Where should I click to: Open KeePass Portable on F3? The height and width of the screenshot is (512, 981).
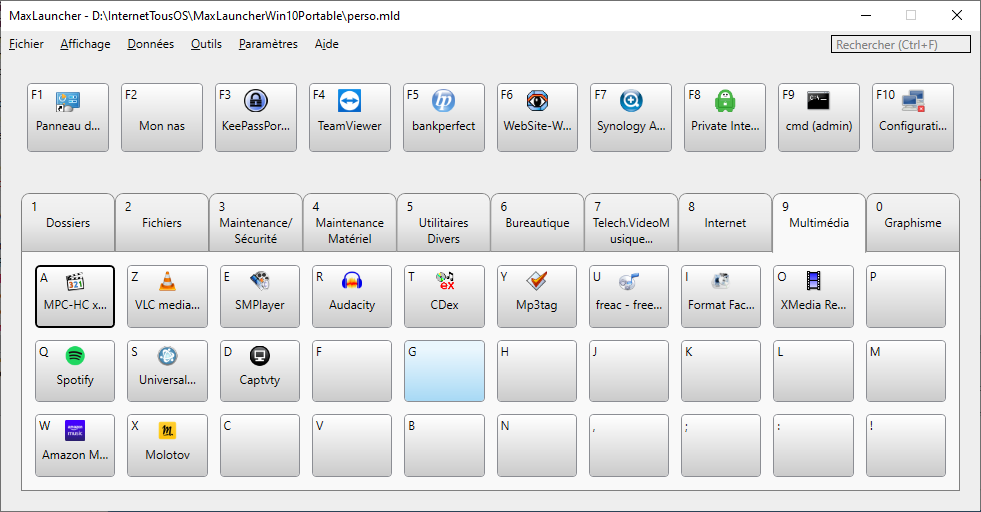[256, 117]
